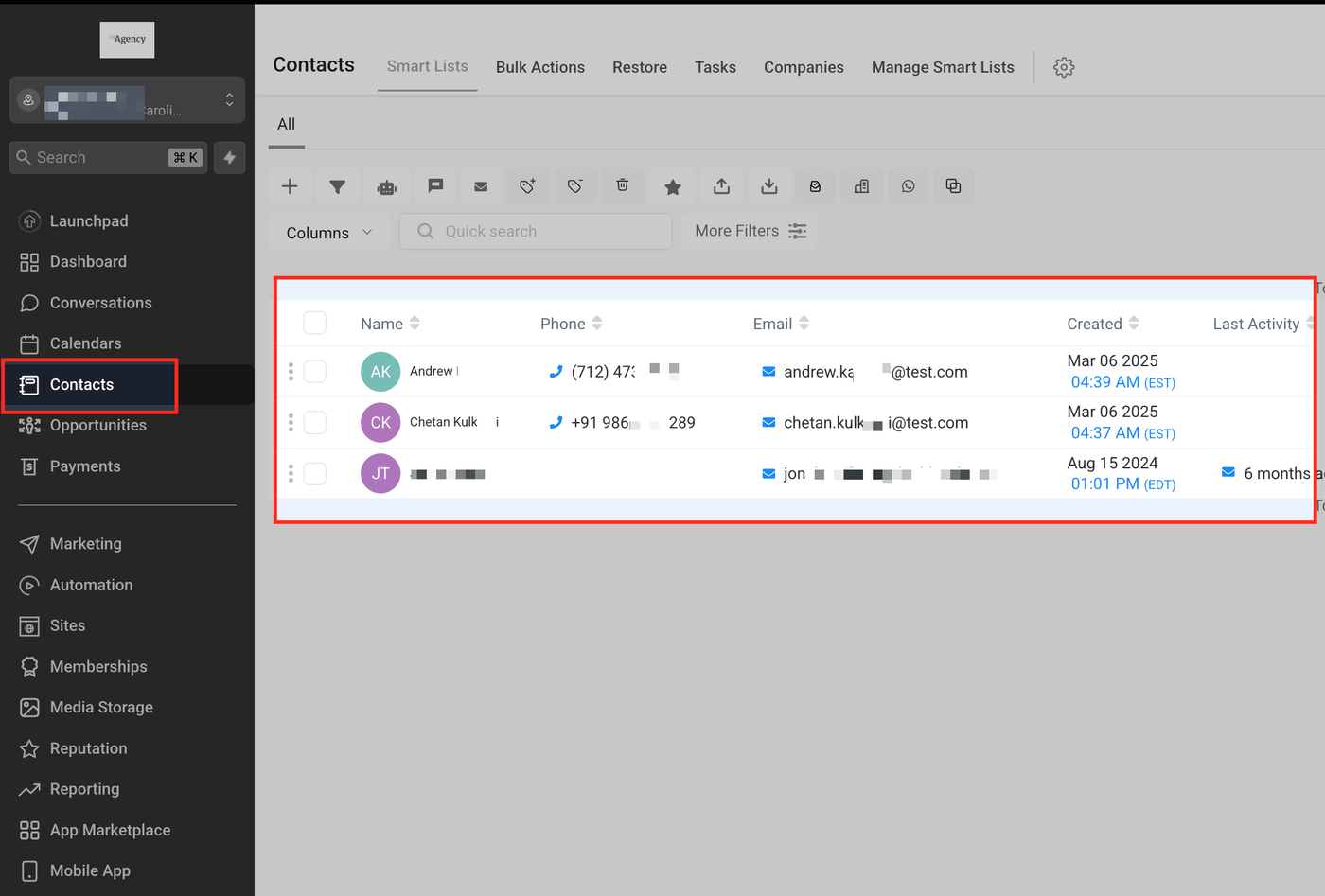The height and width of the screenshot is (896, 1325).
Task: Click the star icon in toolbar
Action: tap(672, 186)
